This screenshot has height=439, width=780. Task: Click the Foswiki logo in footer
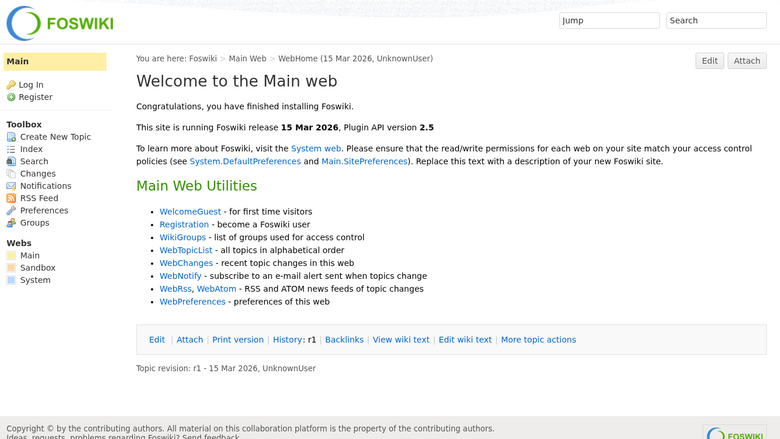pos(735,432)
